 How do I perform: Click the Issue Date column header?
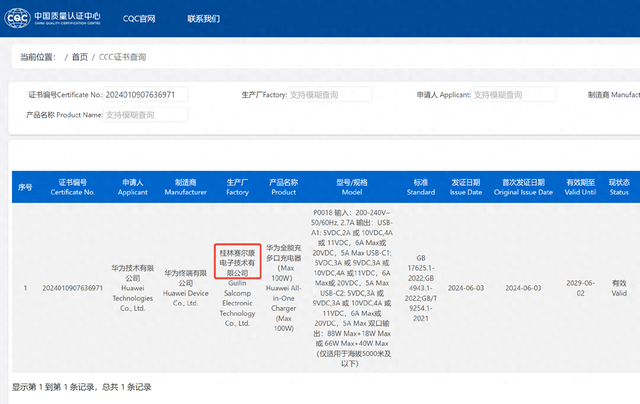click(x=466, y=187)
